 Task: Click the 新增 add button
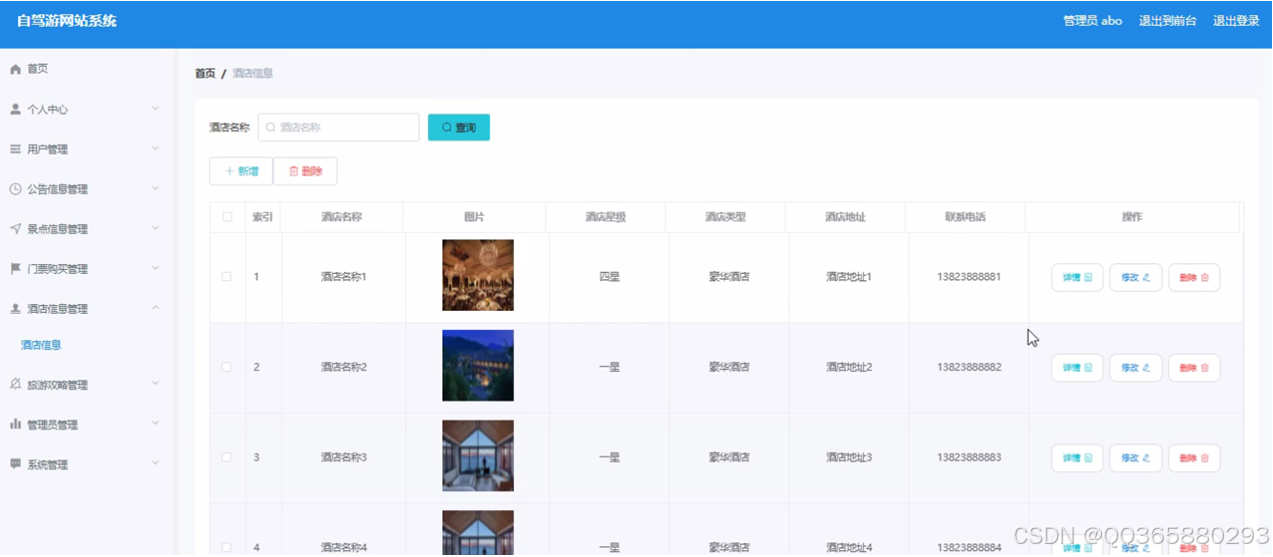click(x=241, y=171)
